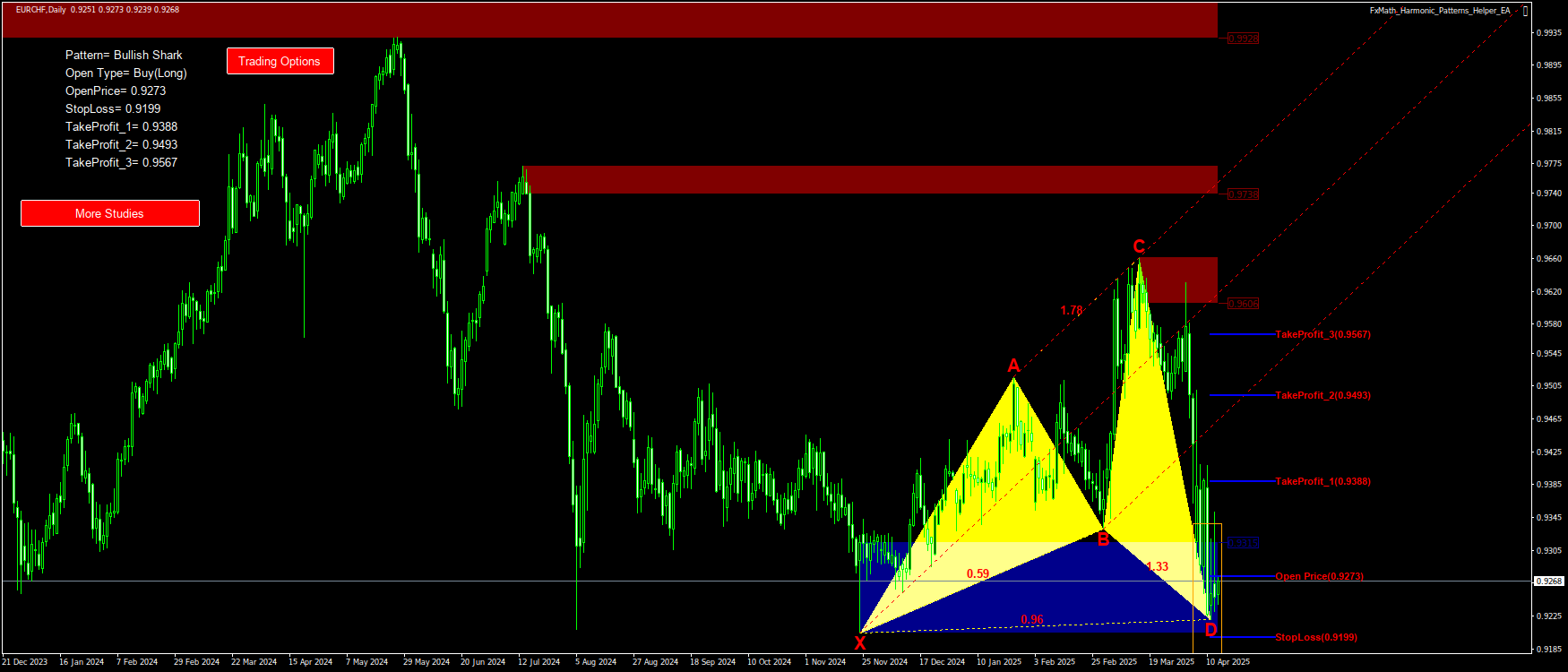Select the 0.9735 supply zone price tag
This screenshot has height=672, width=1568.
[x=1243, y=194]
